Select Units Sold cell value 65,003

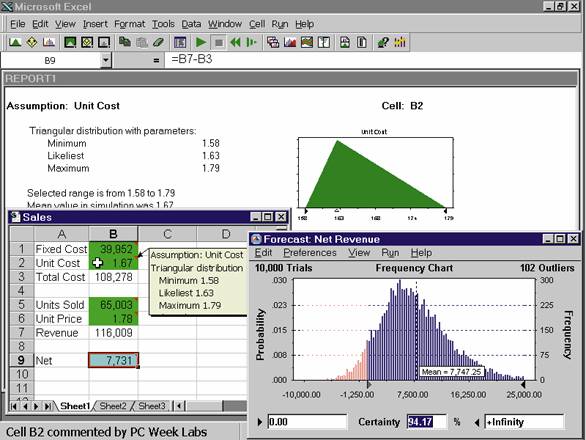(114, 305)
